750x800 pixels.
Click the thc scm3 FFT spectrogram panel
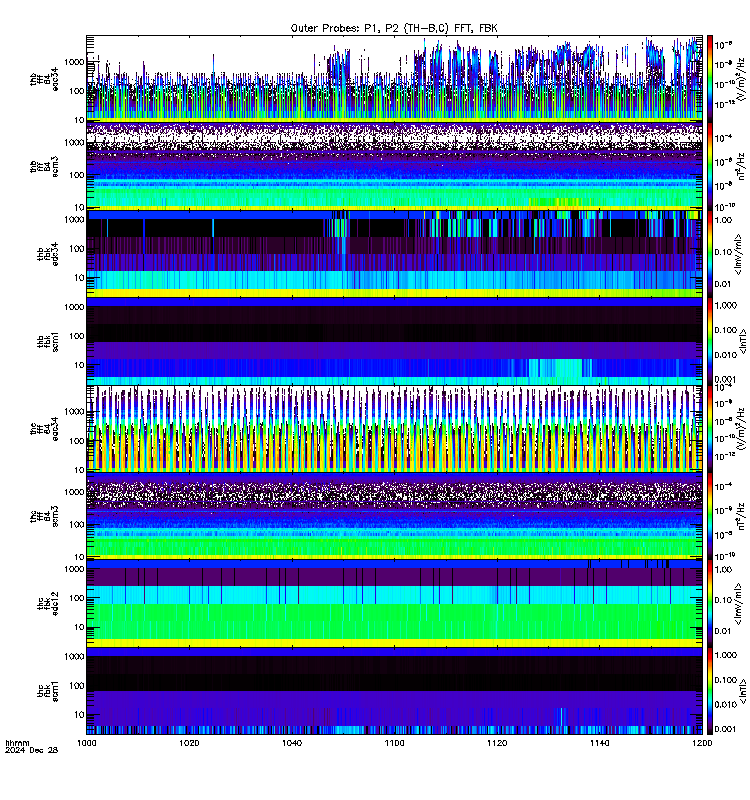click(394, 516)
